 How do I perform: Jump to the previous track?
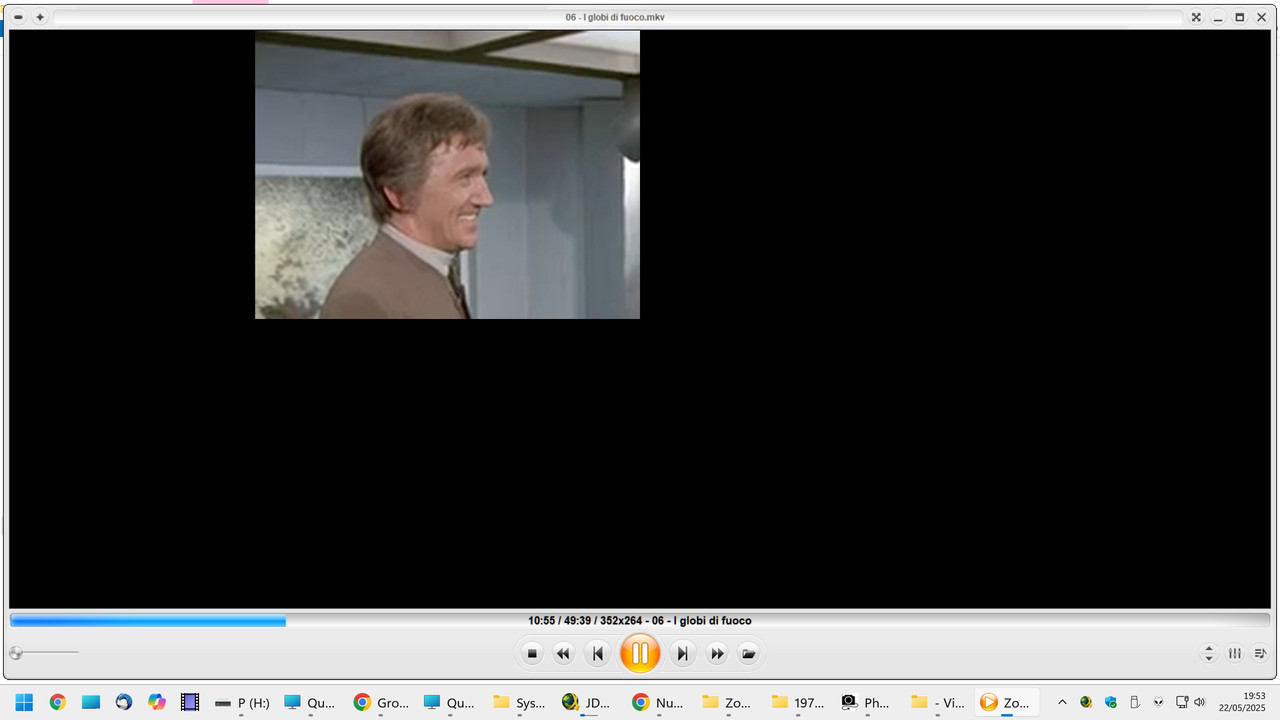[598, 654]
